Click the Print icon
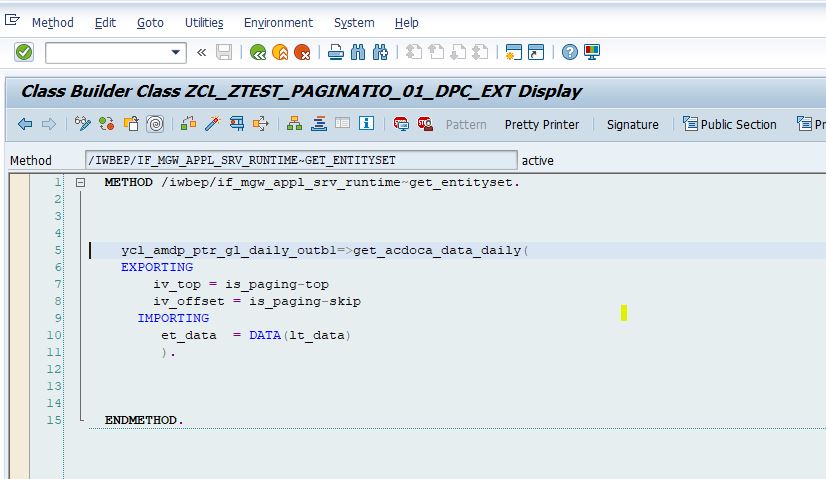 336,52
